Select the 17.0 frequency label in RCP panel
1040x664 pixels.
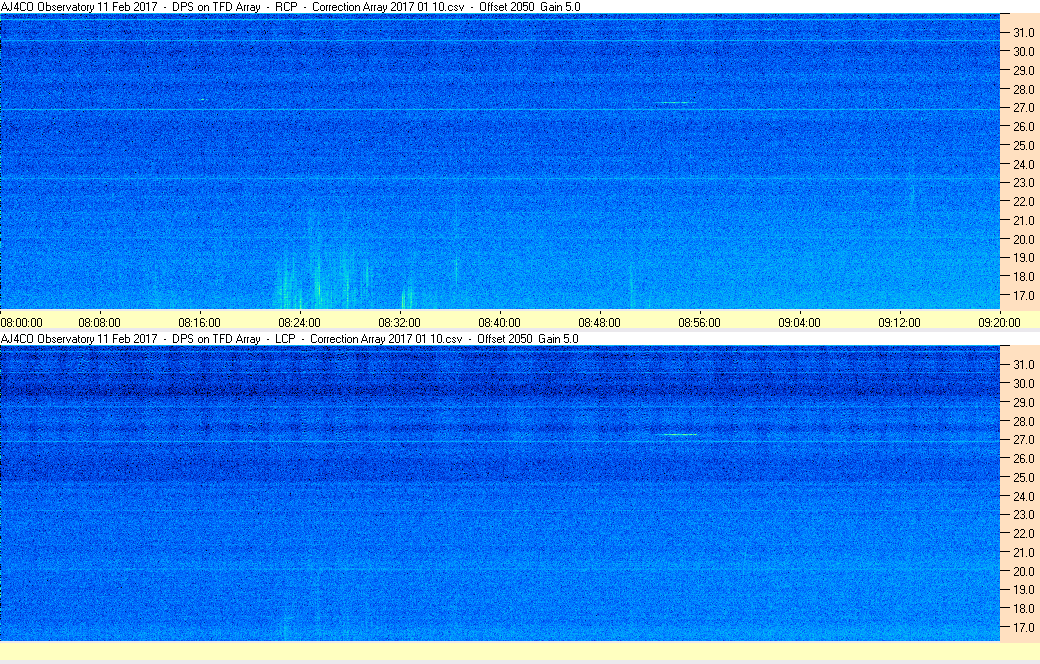click(x=1023, y=295)
